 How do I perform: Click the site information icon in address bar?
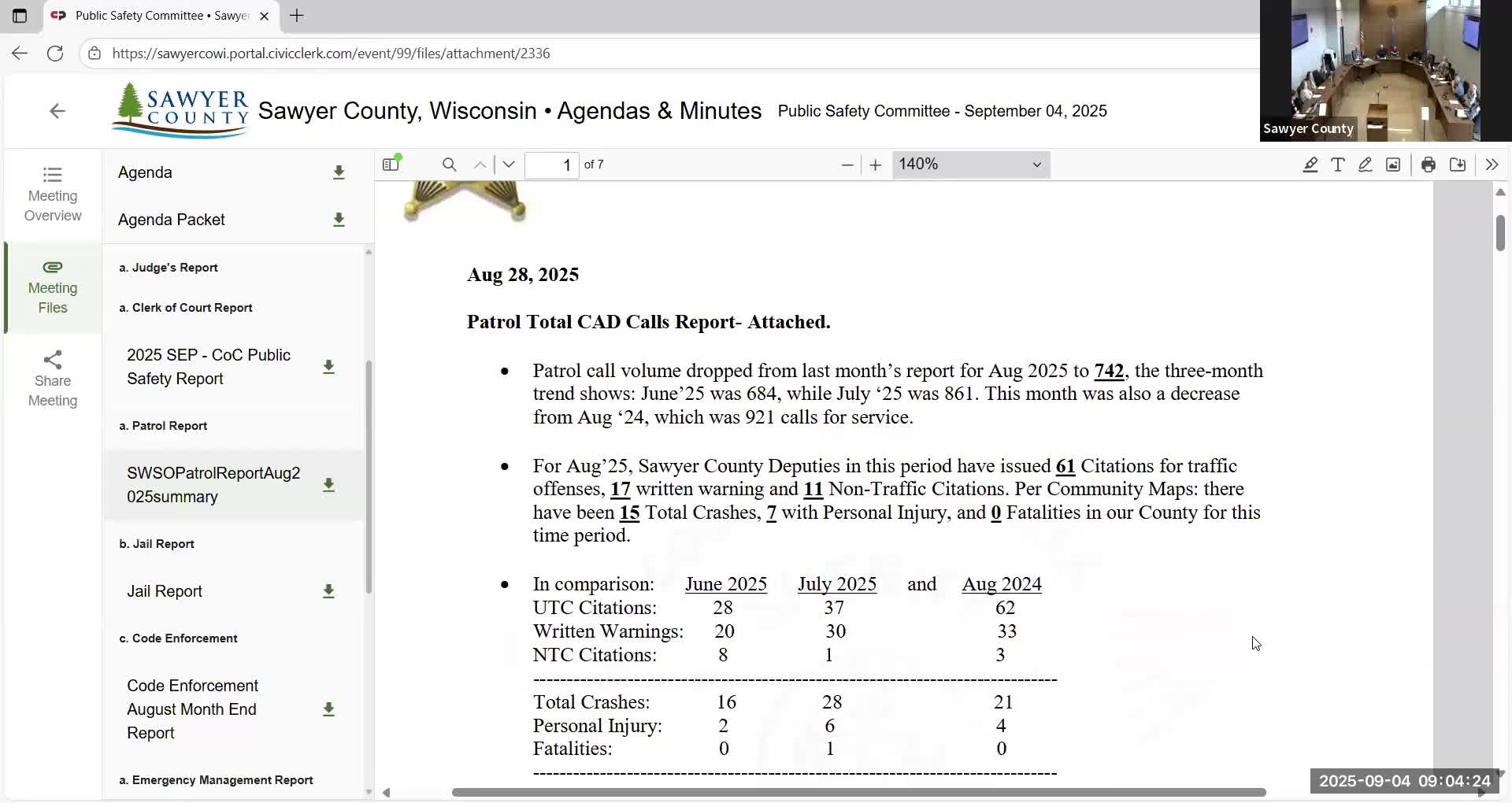tap(94, 54)
